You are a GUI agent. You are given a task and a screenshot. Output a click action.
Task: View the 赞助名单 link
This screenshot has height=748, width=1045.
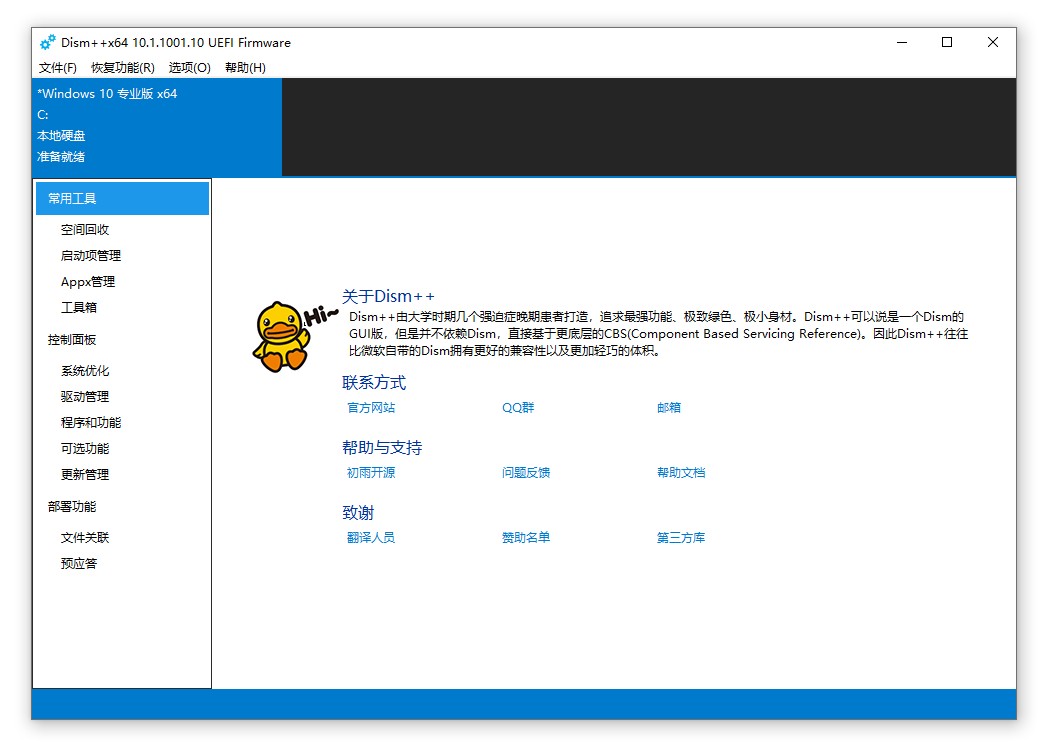click(x=526, y=537)
